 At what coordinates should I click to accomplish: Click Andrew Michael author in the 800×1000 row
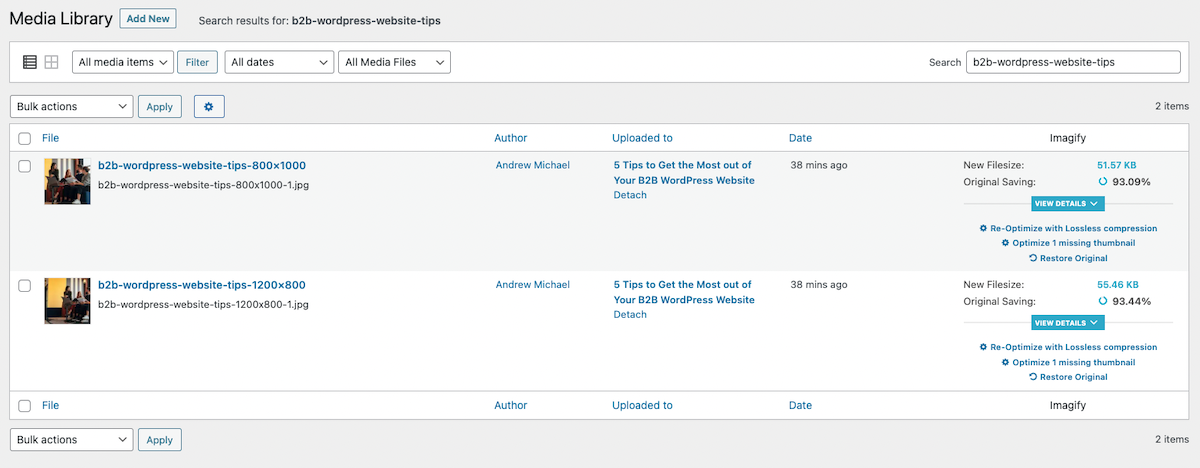tap(533, 165)
